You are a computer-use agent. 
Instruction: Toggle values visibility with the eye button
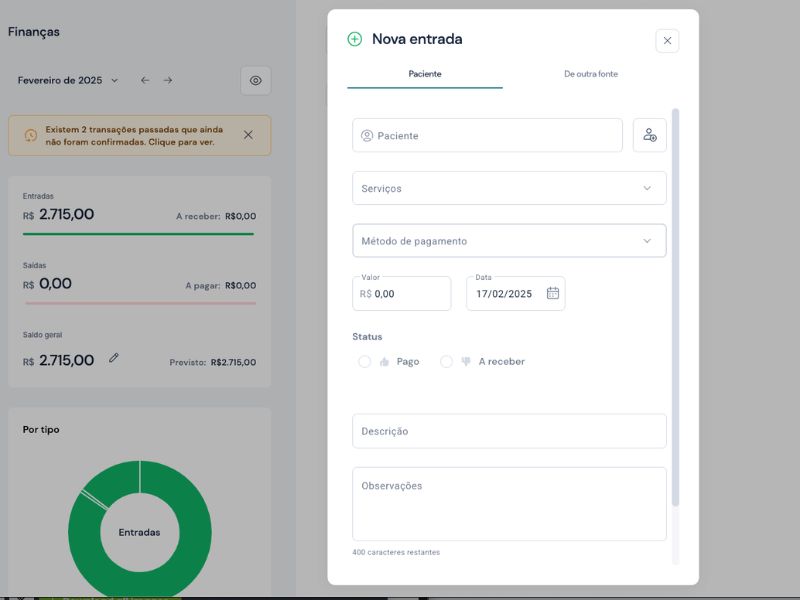point(255,80)
